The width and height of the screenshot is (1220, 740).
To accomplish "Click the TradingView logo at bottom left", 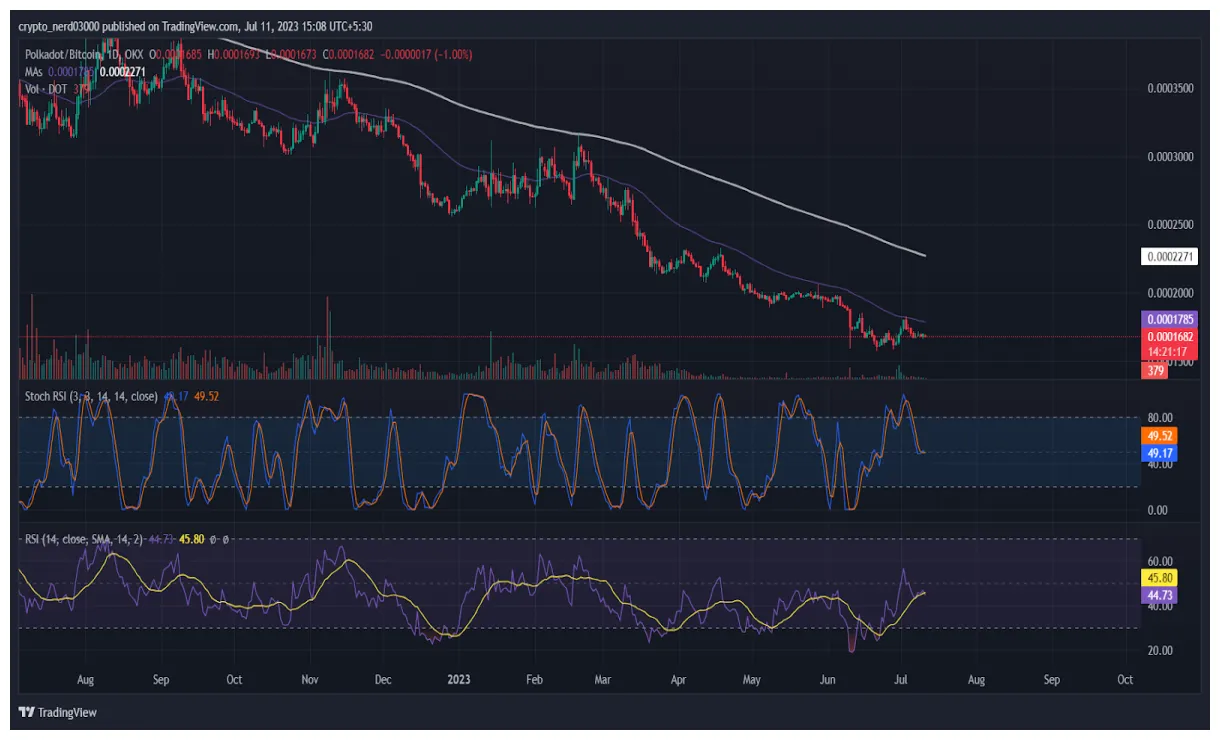I will [59, 713].
